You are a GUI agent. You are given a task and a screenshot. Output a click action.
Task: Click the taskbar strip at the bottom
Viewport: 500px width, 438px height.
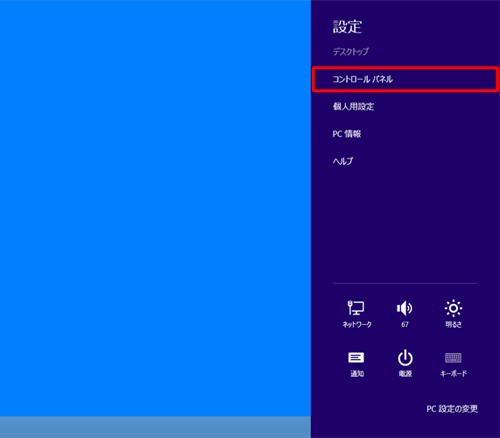click(x=155, y=427)
